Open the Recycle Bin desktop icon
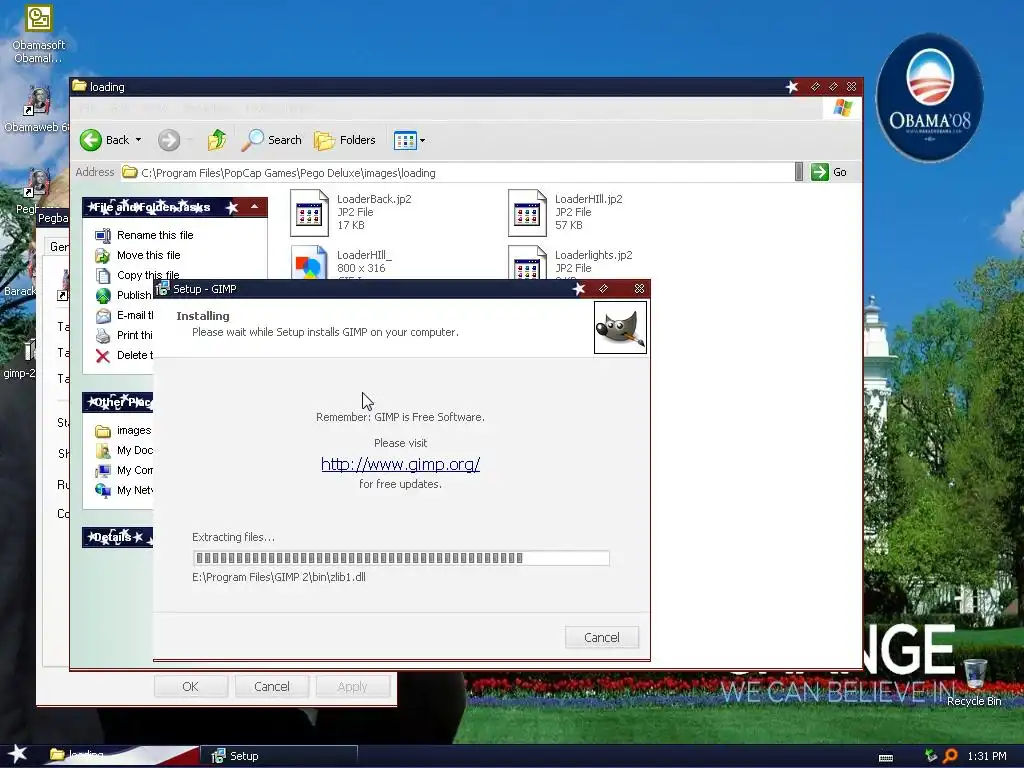 point(974,683)
